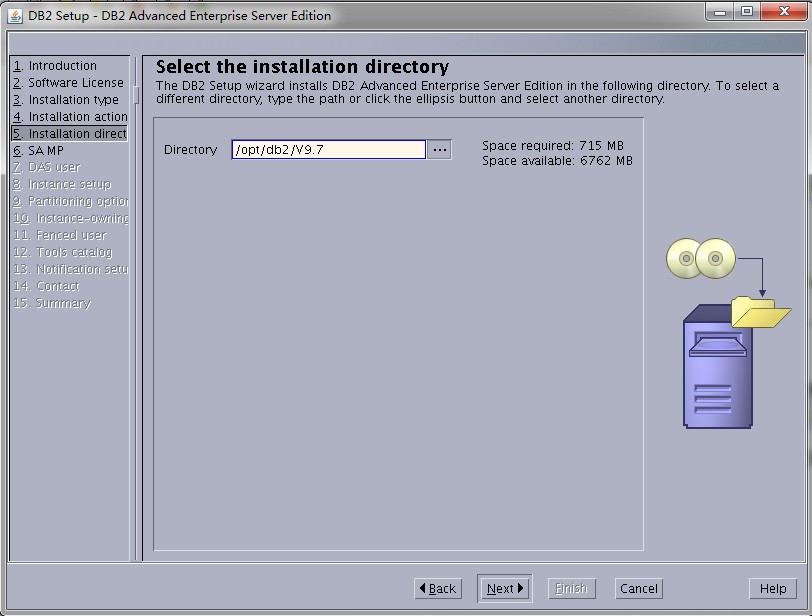Click the 'Space available: 6762 MB' text
812x616 pixels.
pos(557,161)
